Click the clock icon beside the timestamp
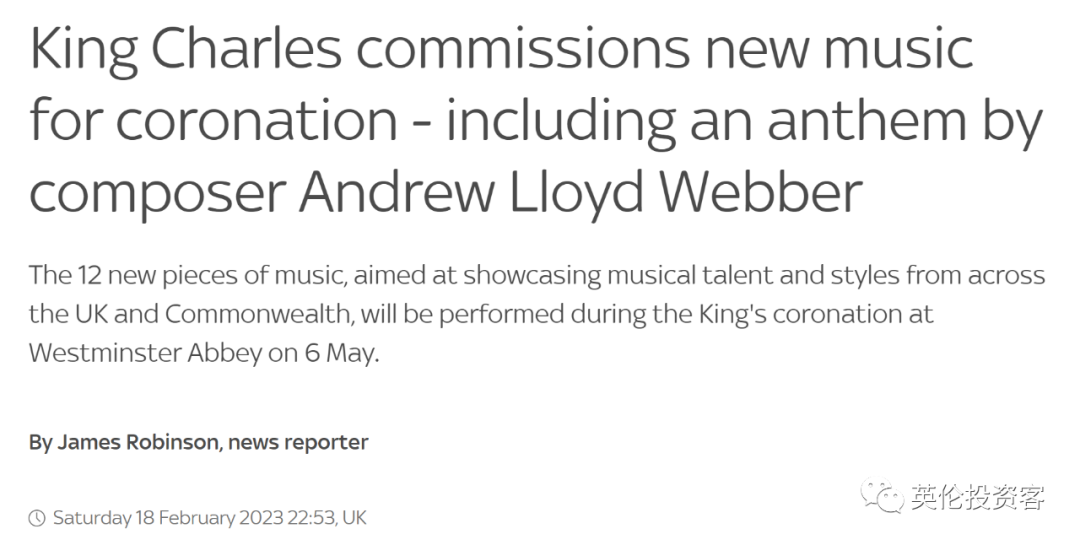Image resolution: width=1080 pixels, height=545 pixels. tap(37, 517)
